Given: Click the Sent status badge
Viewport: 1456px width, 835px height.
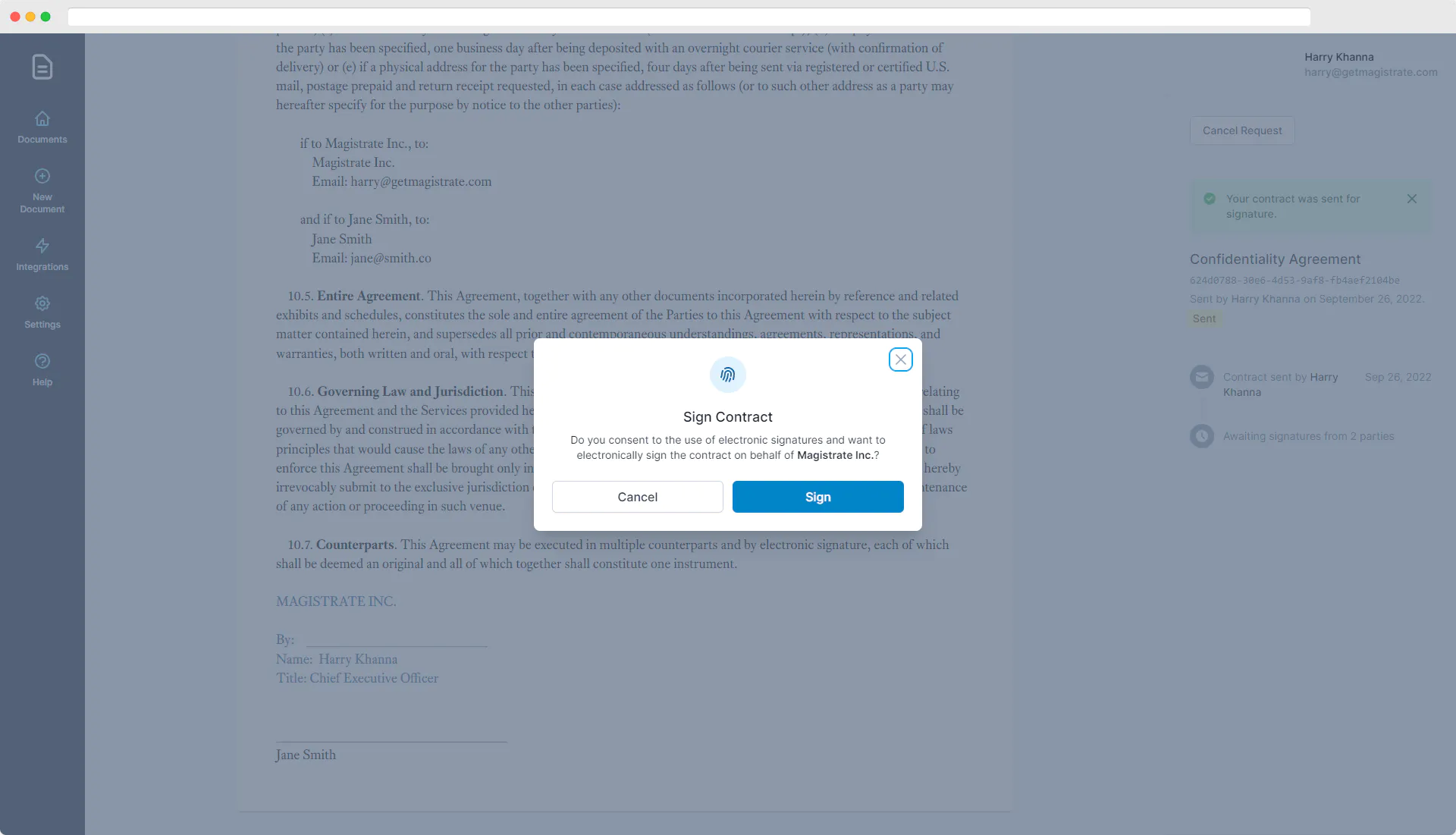Looking at the screenshot, I should click(1204, 319).
